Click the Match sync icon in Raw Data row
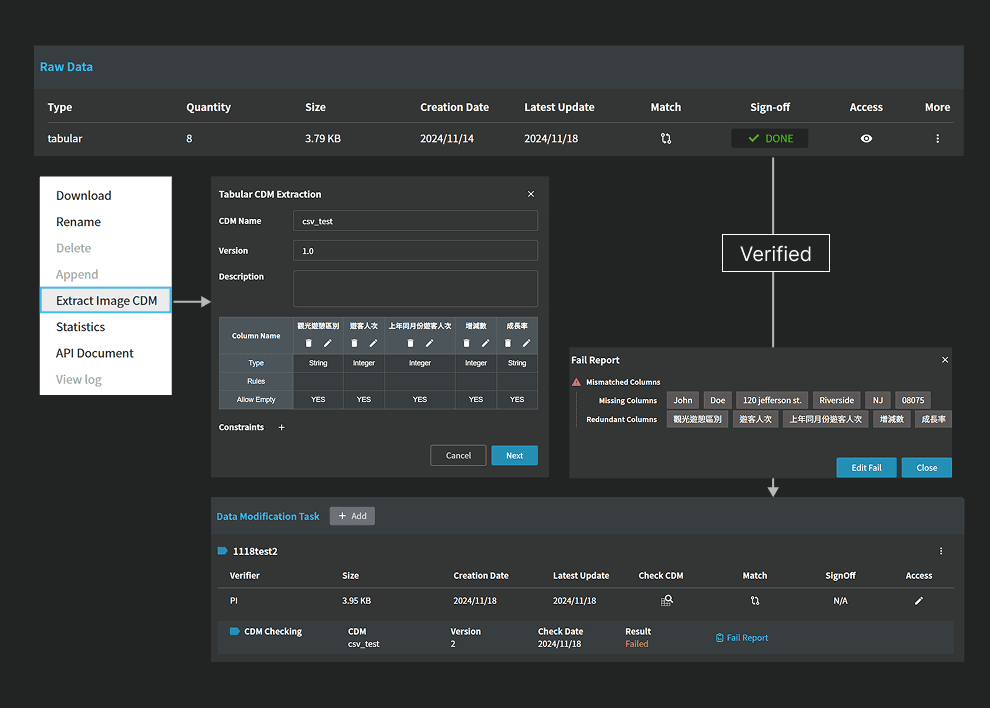Image resolution: width=990 pixels, height=708 pixels. coord(665,139)
